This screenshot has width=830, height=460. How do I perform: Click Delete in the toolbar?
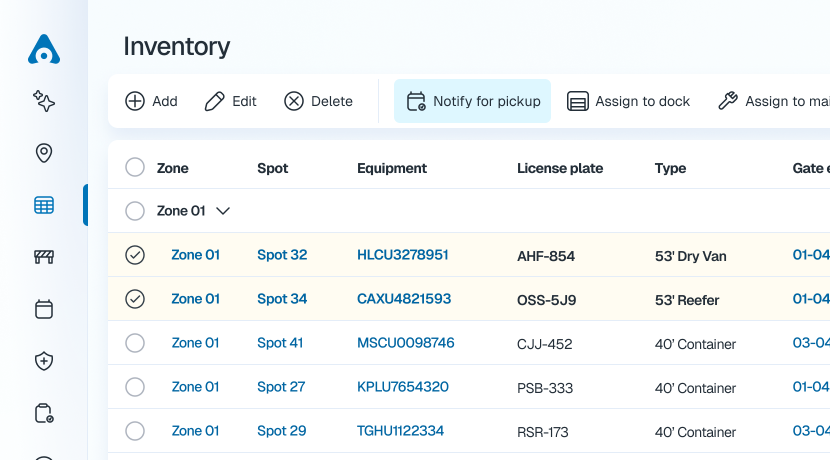click(319, 101)
